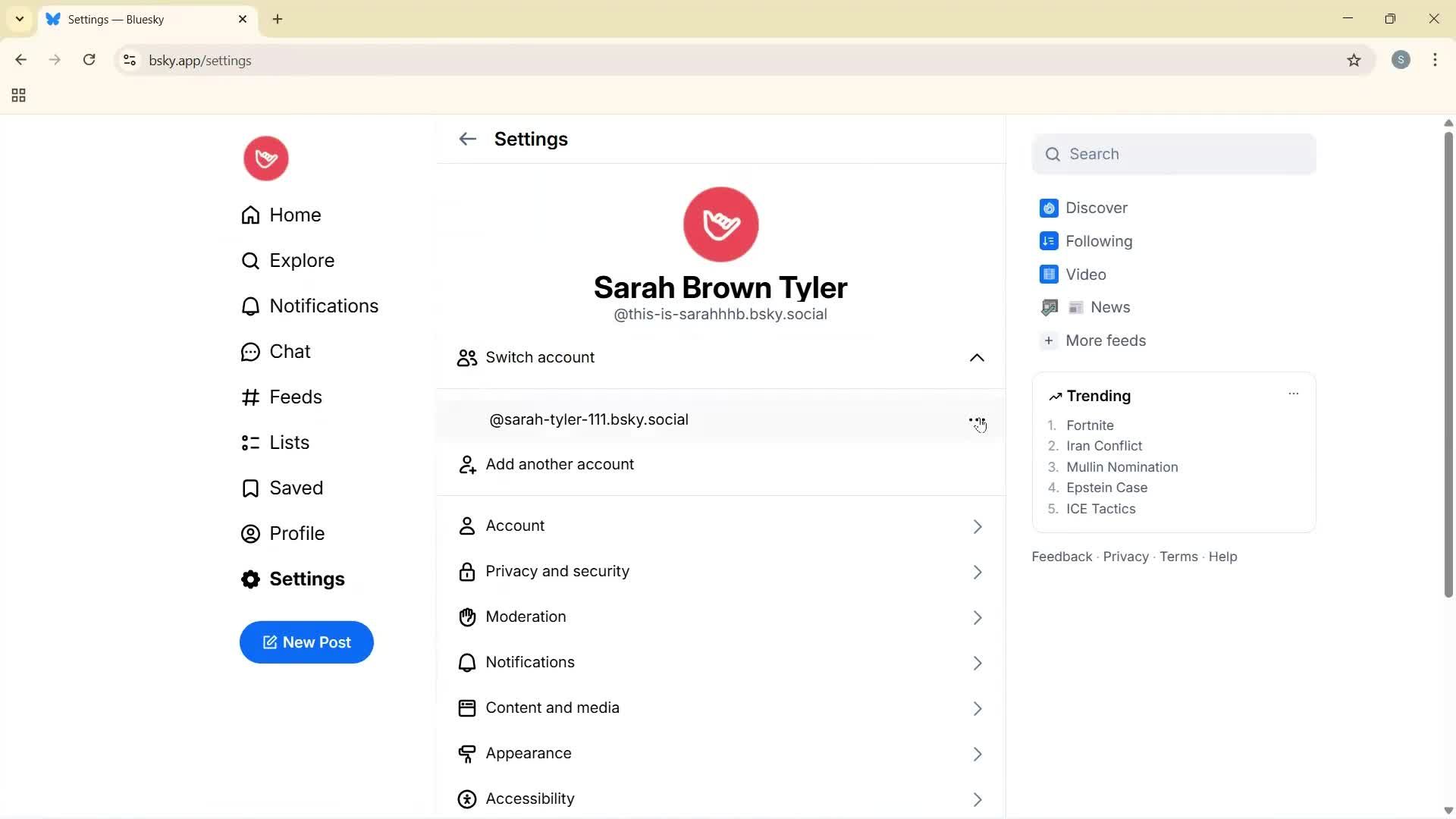Click the Explore magnifying glass icon
The image size is (1456, 819).
click(250, 260)
